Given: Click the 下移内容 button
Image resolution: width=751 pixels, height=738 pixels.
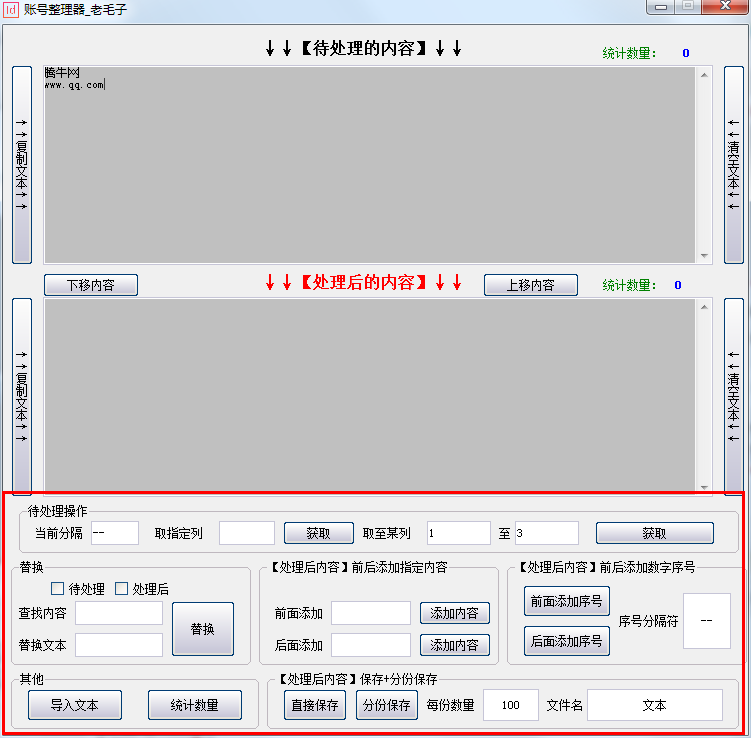Looking at the screenshot, I should 91,285.
